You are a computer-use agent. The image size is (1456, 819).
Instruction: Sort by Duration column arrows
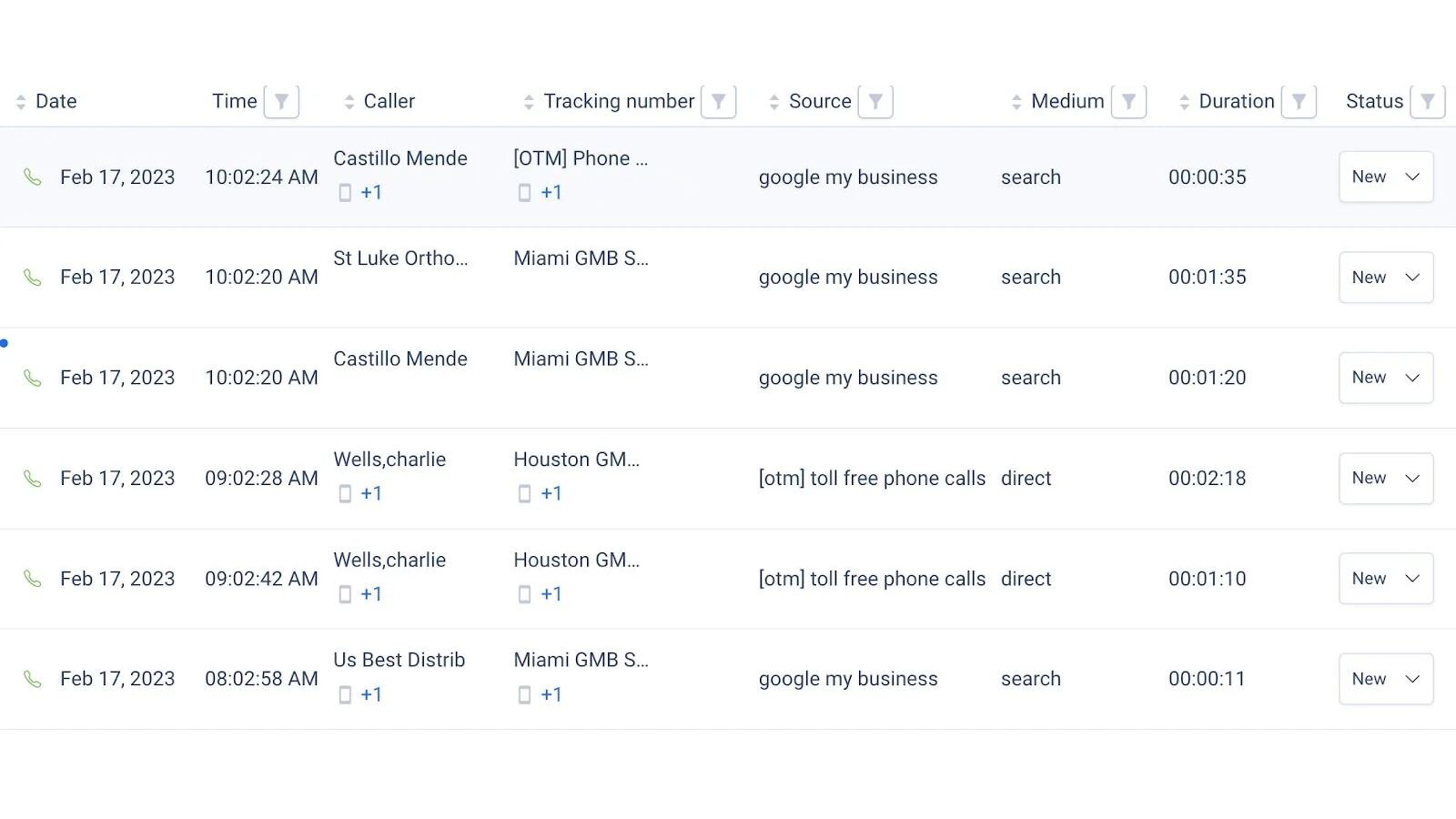[1184, 103]
